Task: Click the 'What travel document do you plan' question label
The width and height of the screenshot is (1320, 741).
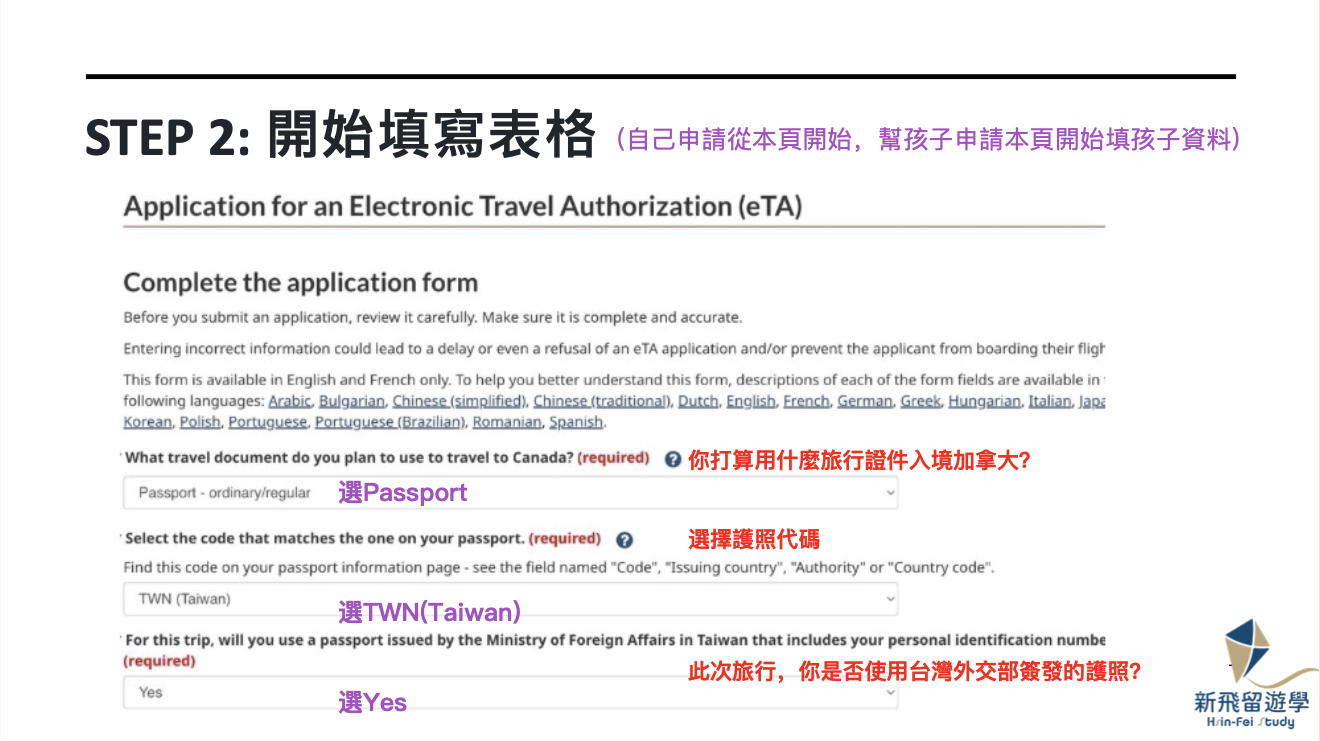Action: click(349, 458)
